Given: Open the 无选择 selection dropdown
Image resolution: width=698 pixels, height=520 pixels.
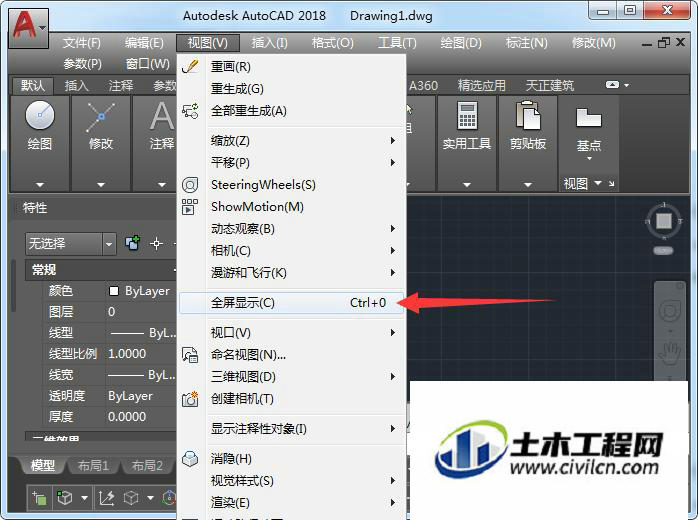Looking at the screenshot, I should [109, 244].
